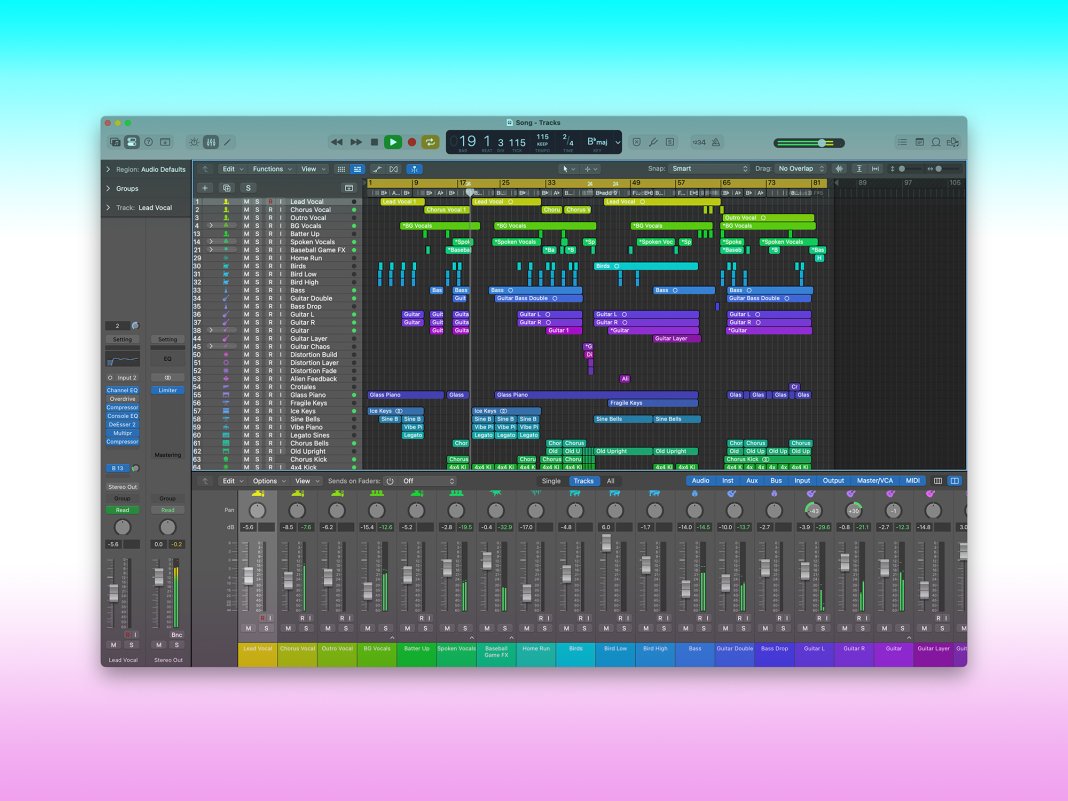Select the Tracks tab in the mixer
1068x801 pixels.
click(584, 481)
